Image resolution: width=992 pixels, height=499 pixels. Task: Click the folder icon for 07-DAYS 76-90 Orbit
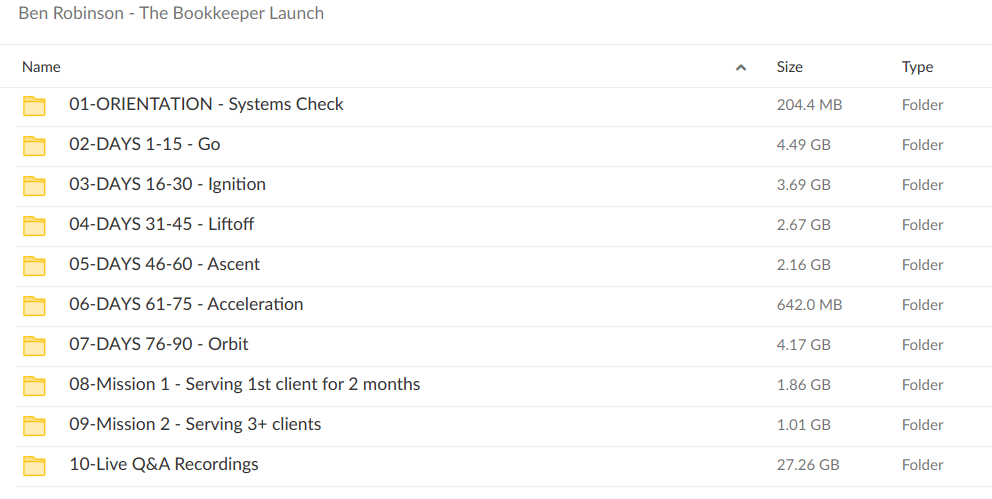click(x=35, y=346)
